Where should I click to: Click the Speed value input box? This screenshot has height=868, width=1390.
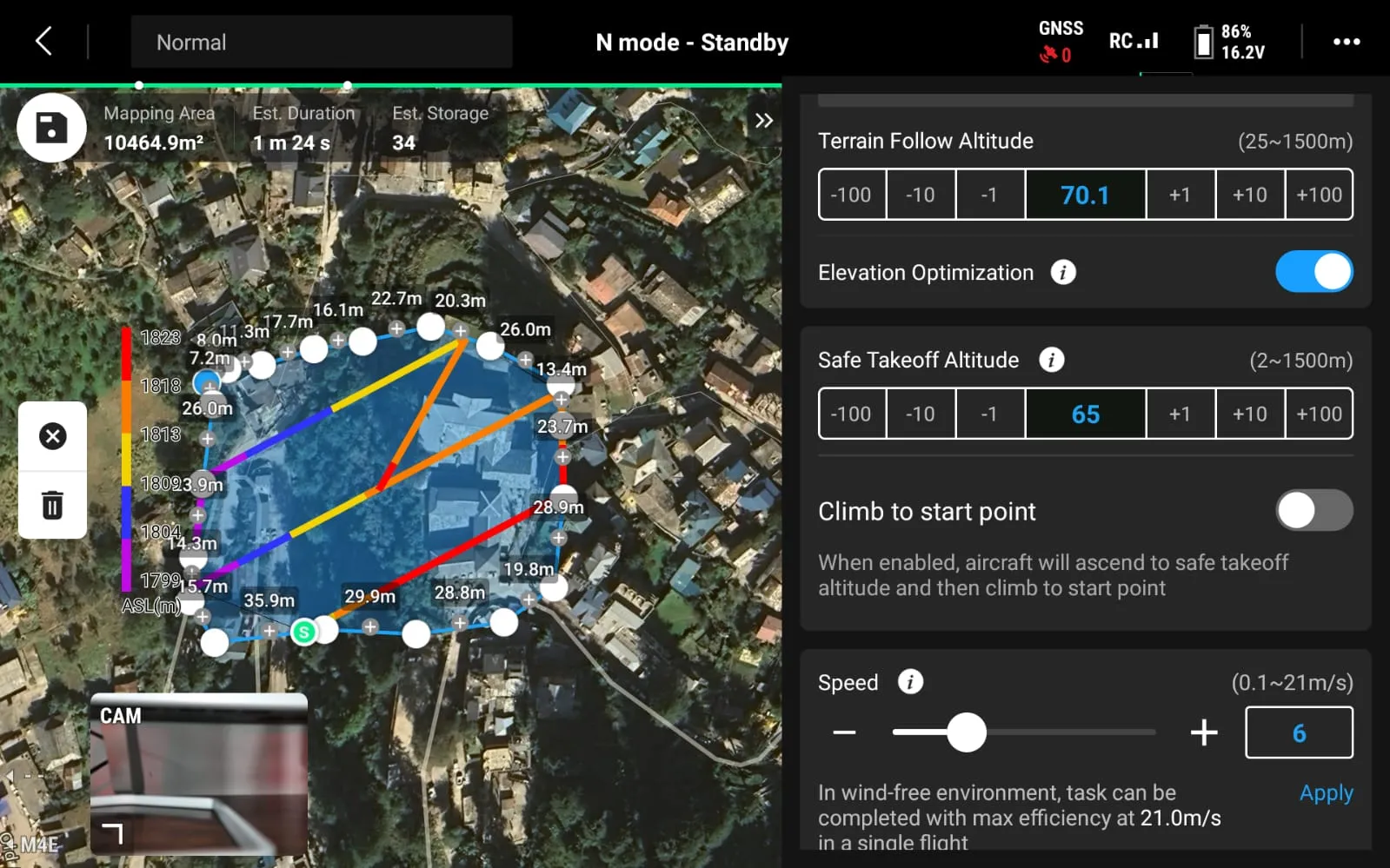[1298, 732]
